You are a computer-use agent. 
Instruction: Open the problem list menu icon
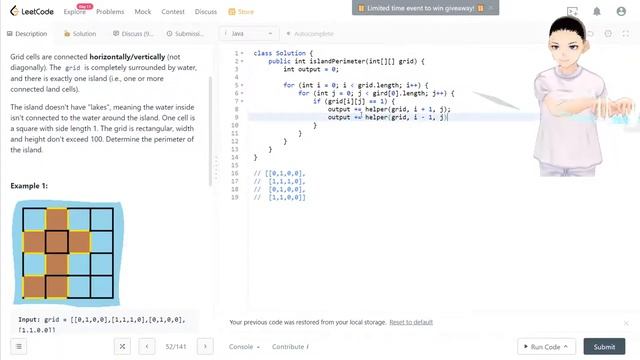[19, 347]
